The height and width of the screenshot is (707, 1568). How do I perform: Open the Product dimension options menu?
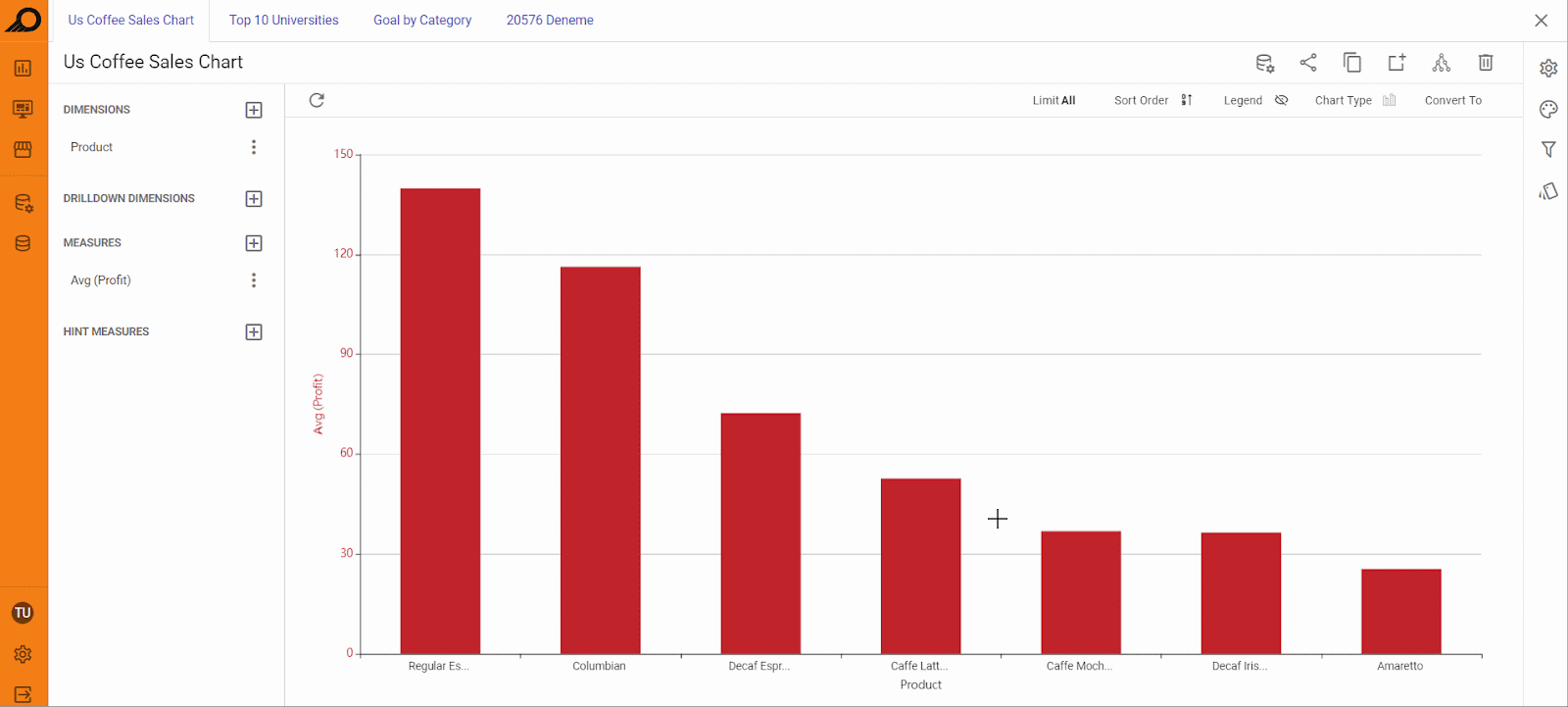pos(254,147)
